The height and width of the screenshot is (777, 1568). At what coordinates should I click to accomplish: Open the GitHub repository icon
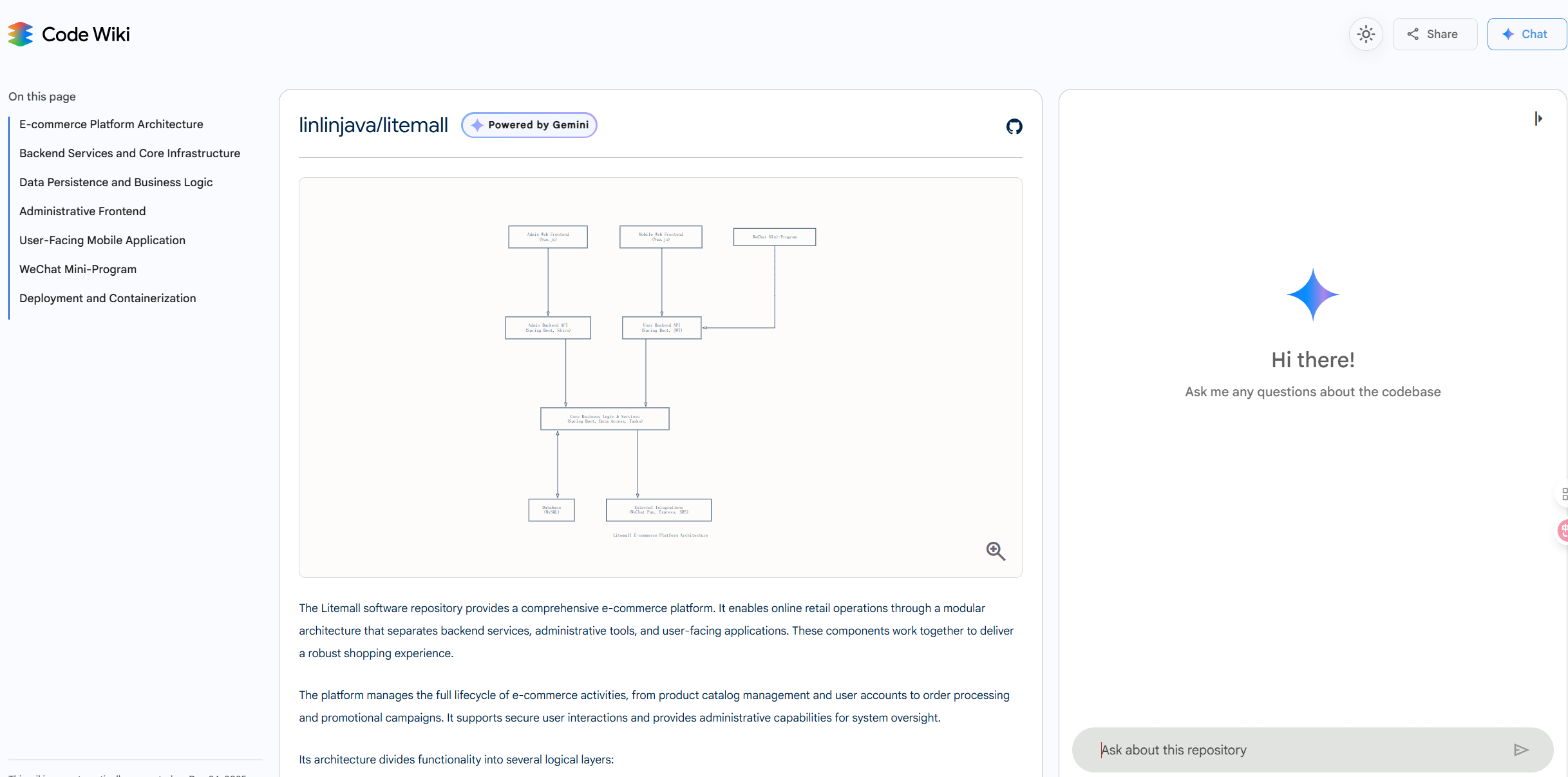coord(1014,126)
